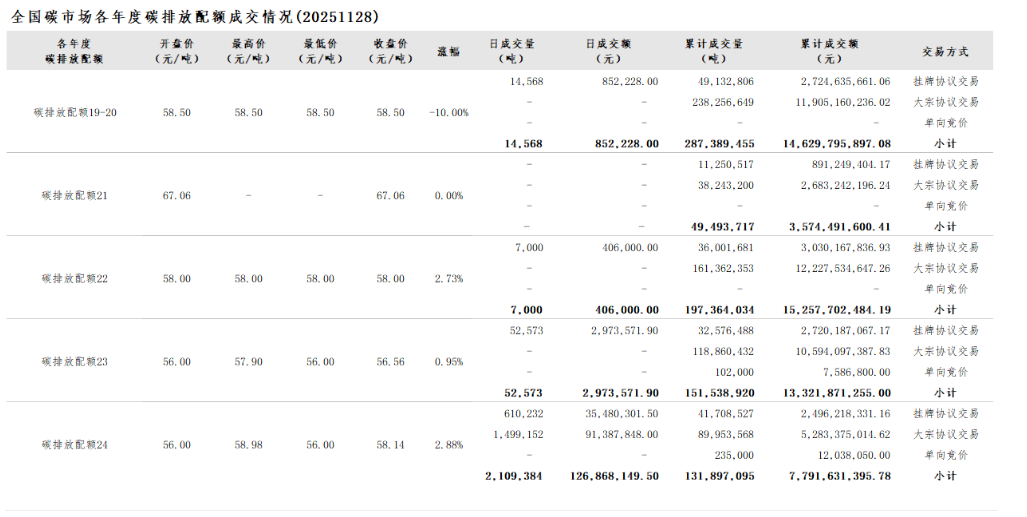Select the 碳排放配额21 row label
Viewport: 1027px width, 517px height.
pos(75,195)
